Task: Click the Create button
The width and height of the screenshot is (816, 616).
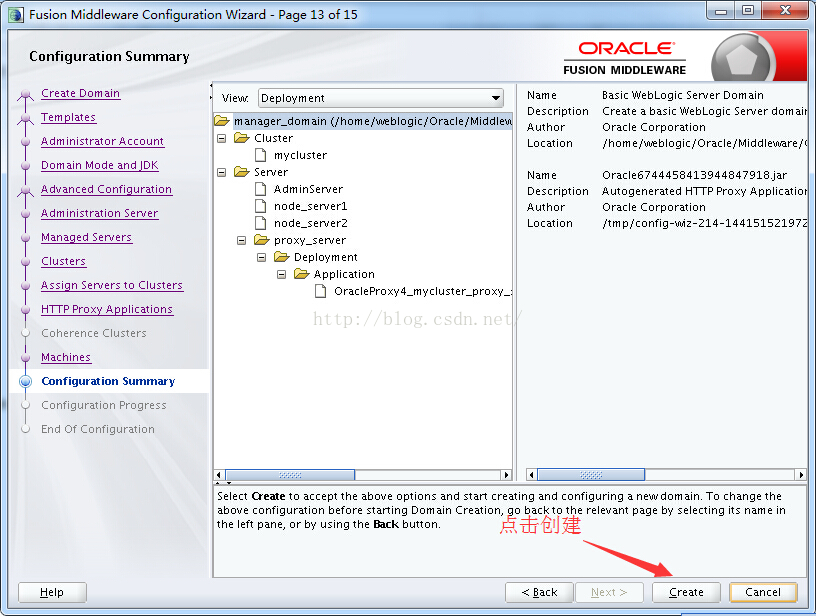Action: (686, 592)
